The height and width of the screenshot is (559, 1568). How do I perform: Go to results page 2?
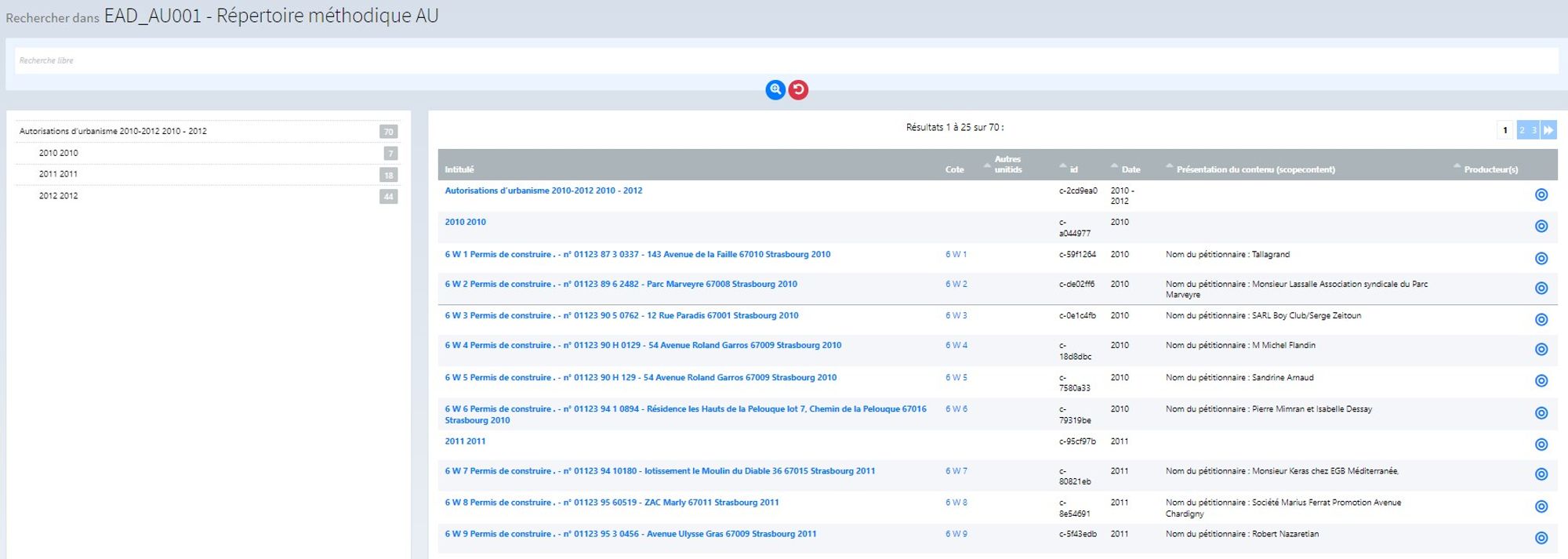[1522, 130]
